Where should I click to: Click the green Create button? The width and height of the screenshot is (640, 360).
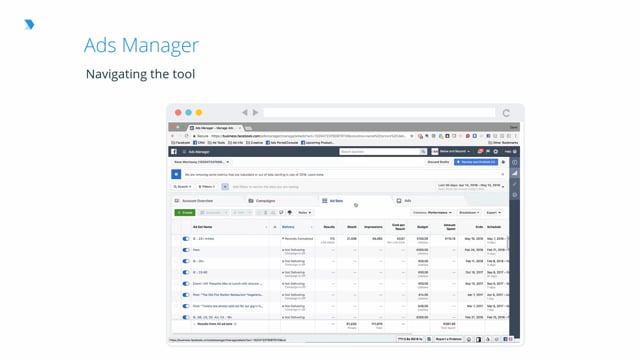pyautogui.click(x=185, y=213)
